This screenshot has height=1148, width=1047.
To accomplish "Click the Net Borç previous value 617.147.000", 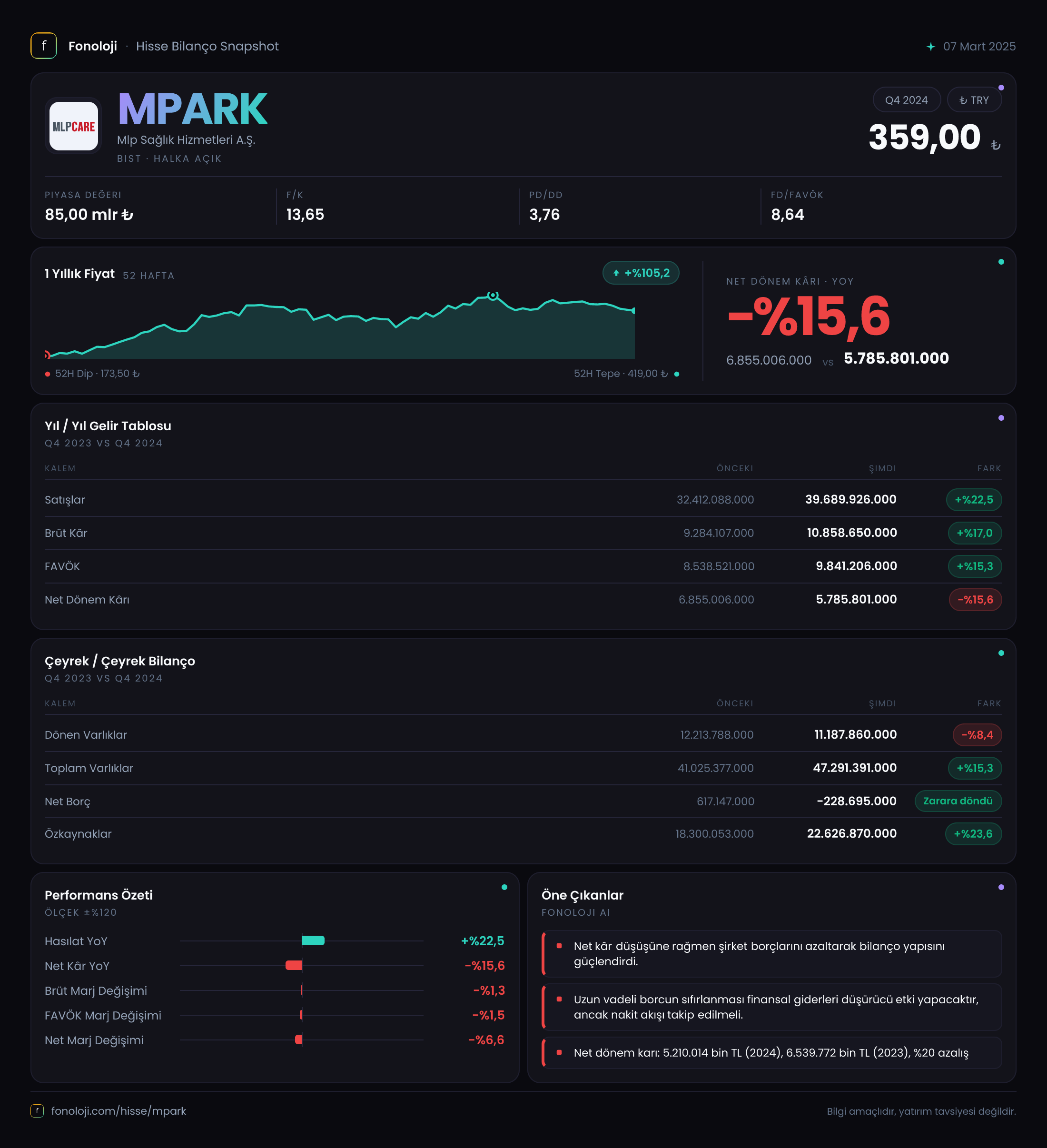I will point(725,802).
